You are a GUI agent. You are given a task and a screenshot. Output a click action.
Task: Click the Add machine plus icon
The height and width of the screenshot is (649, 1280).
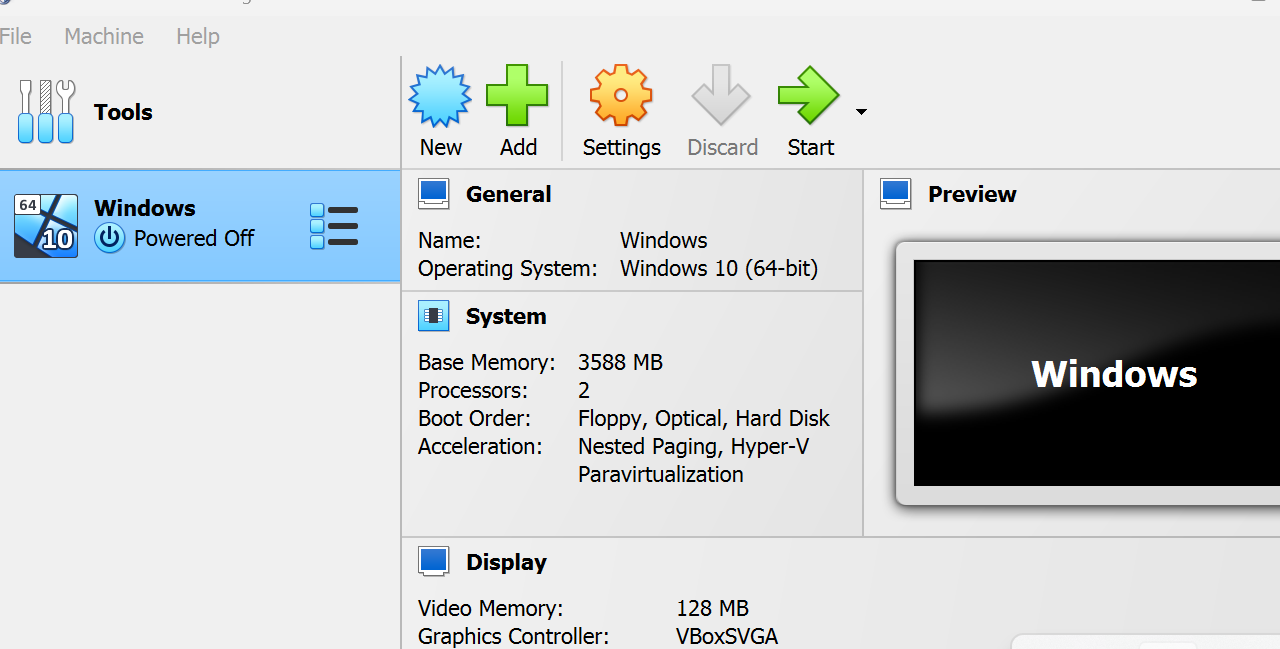518,96
